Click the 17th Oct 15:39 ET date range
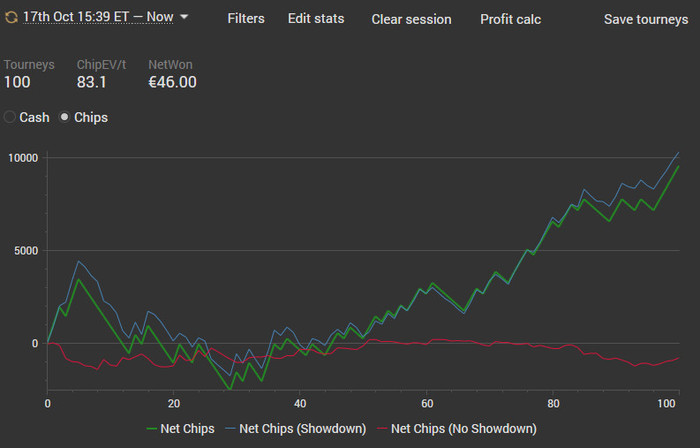Viewport: 700px width, 448px height. (x=98, y=17)
